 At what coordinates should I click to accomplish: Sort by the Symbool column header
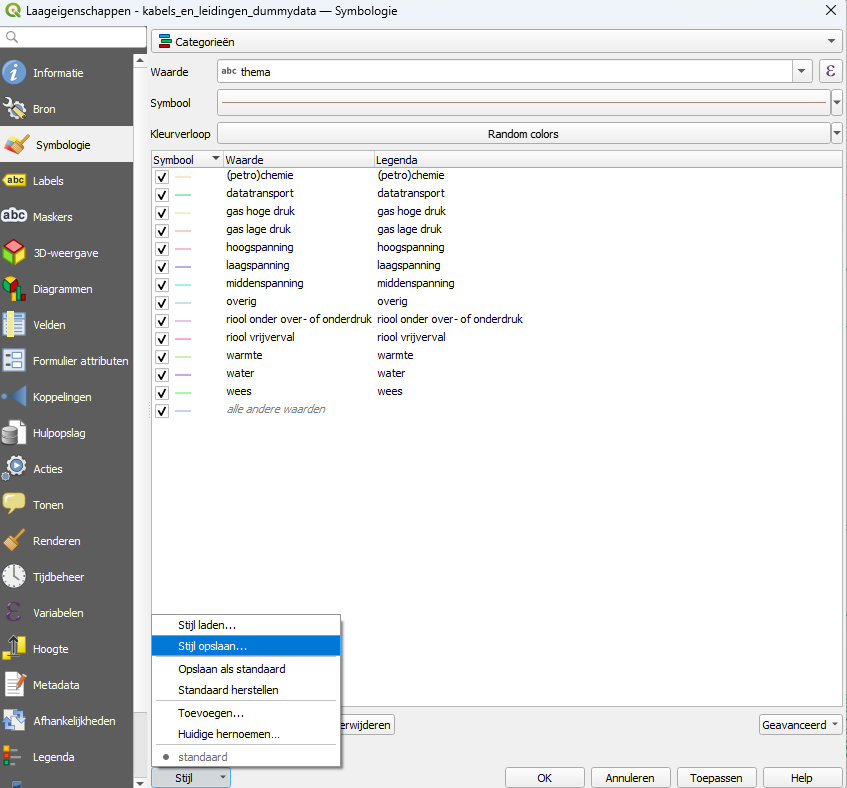tap(187, 159)
